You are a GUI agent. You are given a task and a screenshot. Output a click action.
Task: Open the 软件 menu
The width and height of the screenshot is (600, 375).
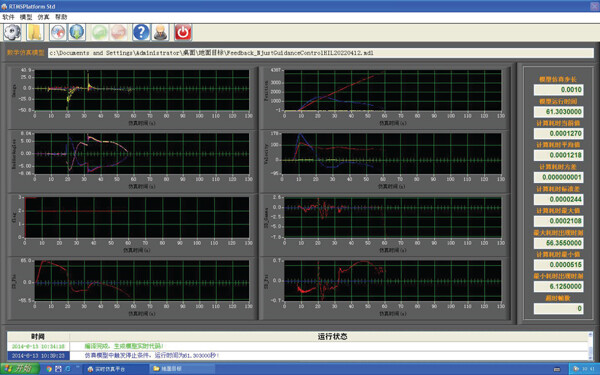click(x=8, y=17)
